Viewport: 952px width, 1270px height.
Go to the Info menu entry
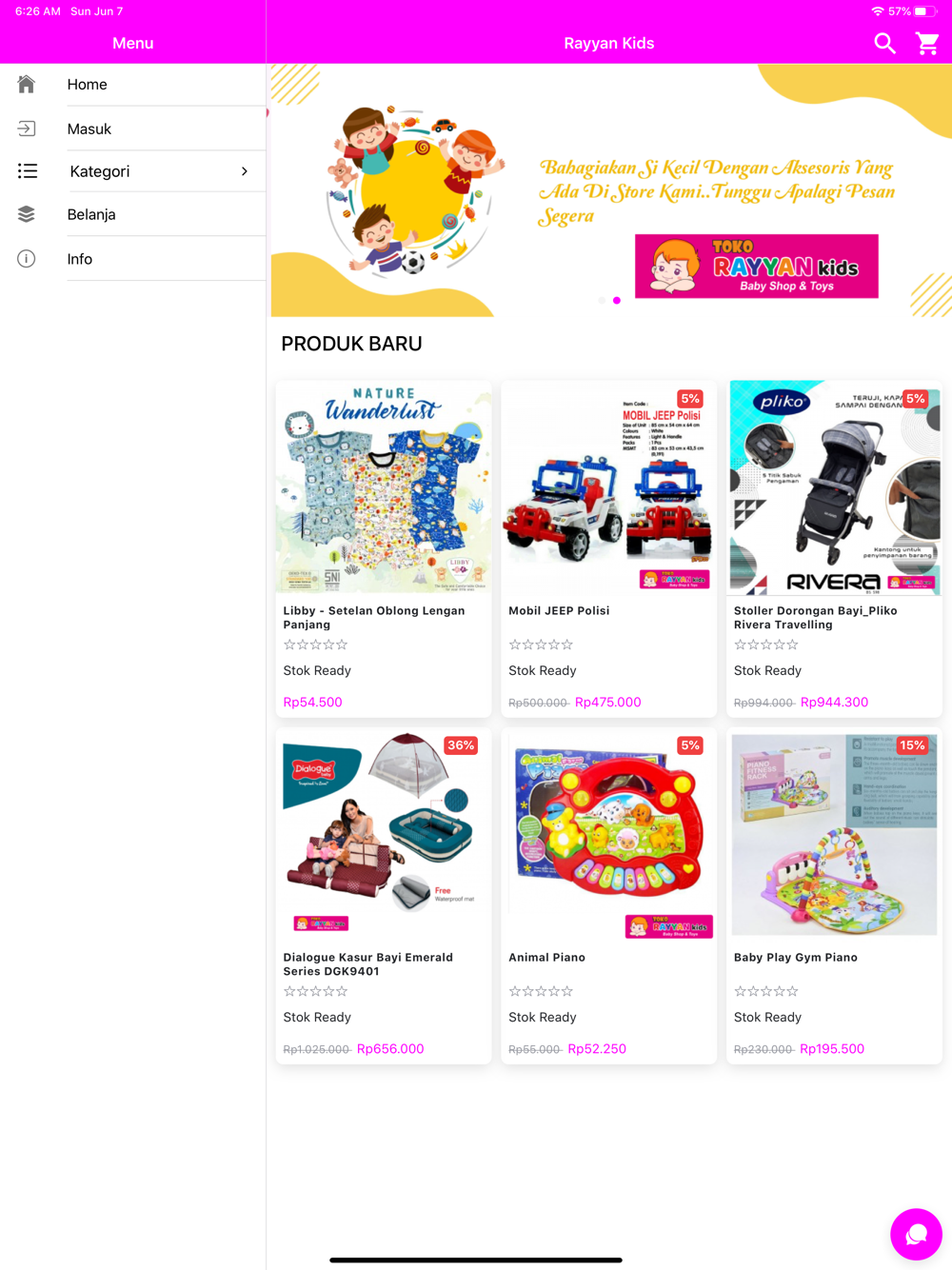pyautogui.click(x=133, y=259)
